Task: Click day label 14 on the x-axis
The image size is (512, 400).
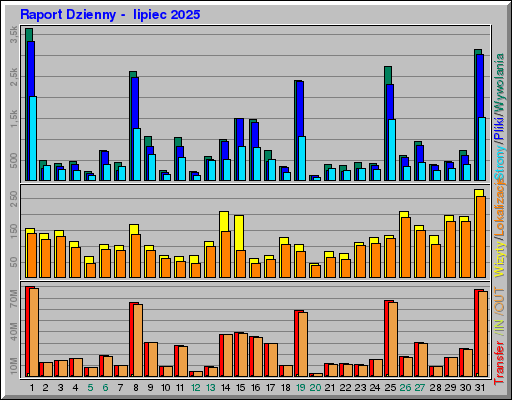Action: [x=226, y=388]
